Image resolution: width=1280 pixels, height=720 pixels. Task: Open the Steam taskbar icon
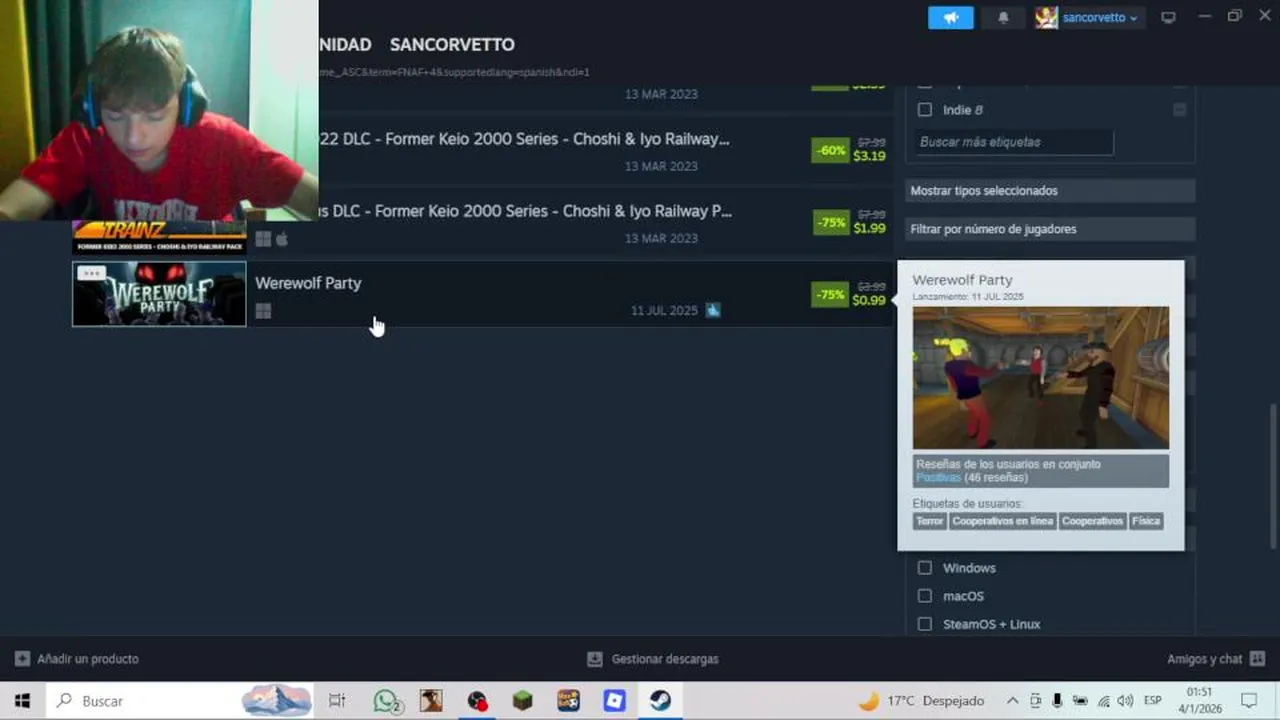point(660,701)
